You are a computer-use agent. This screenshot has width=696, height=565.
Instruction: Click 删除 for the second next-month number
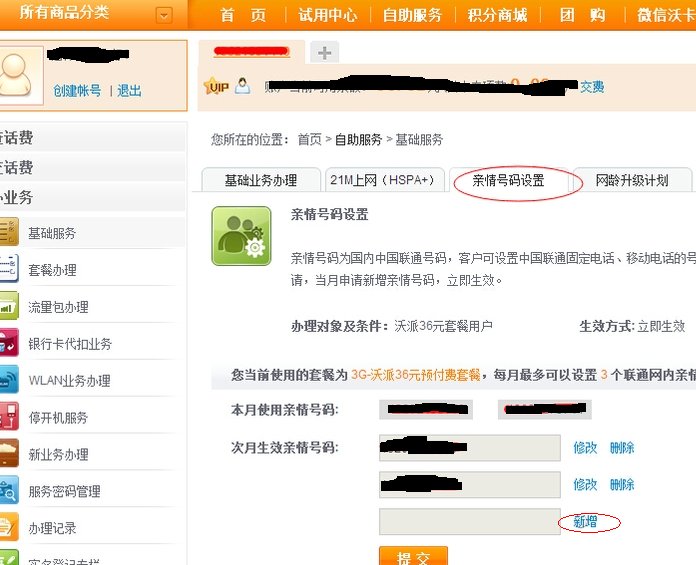pos(622,484)
